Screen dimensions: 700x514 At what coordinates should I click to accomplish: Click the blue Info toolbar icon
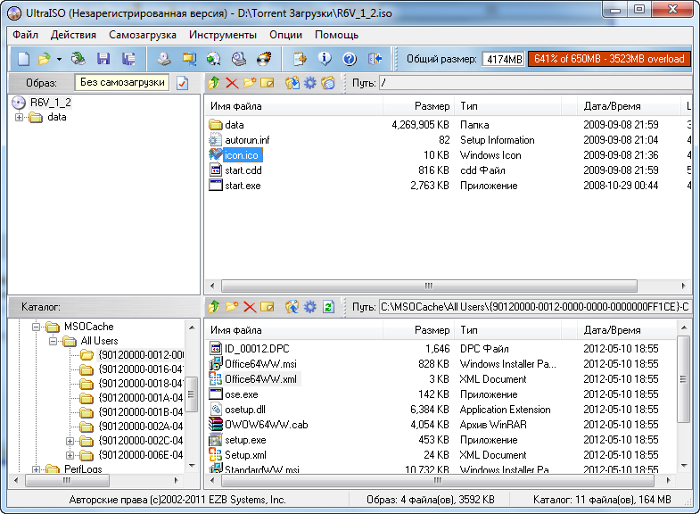tap(324, 59)
